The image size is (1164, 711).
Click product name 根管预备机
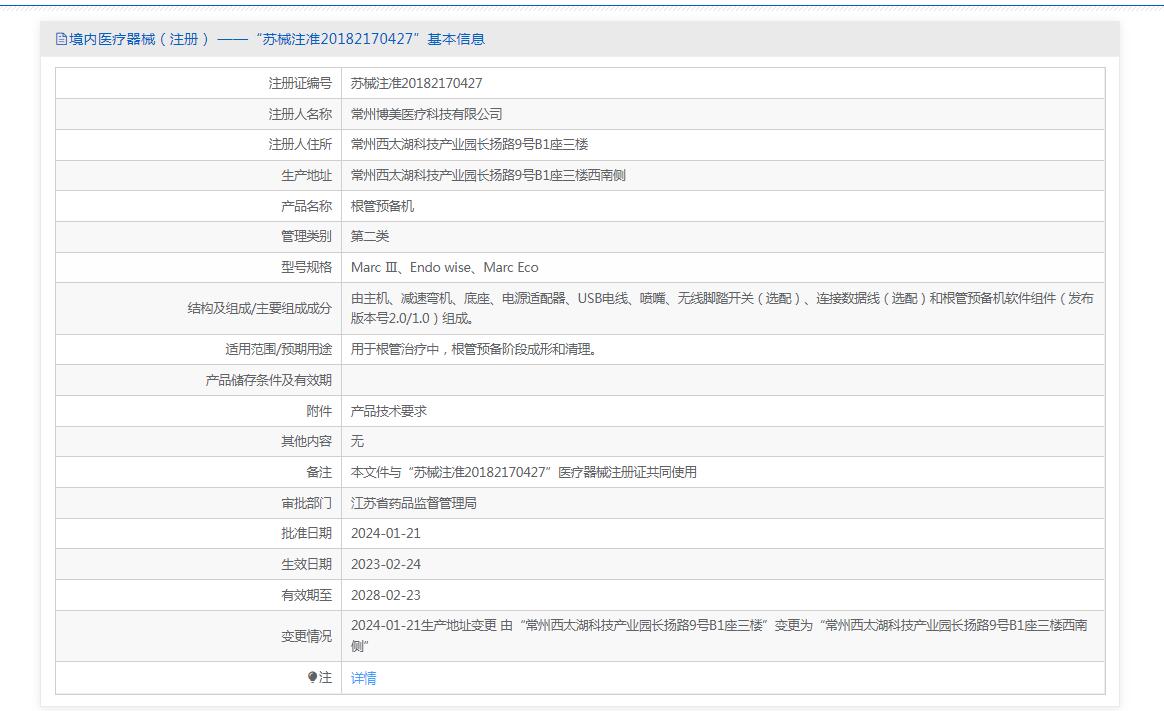[382, 206]
